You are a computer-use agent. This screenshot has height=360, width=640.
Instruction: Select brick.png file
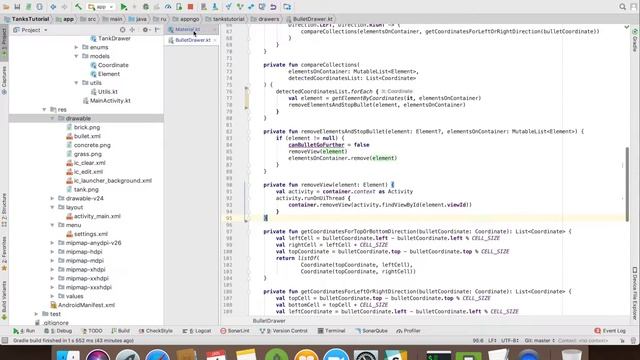(x=83, y=127)
